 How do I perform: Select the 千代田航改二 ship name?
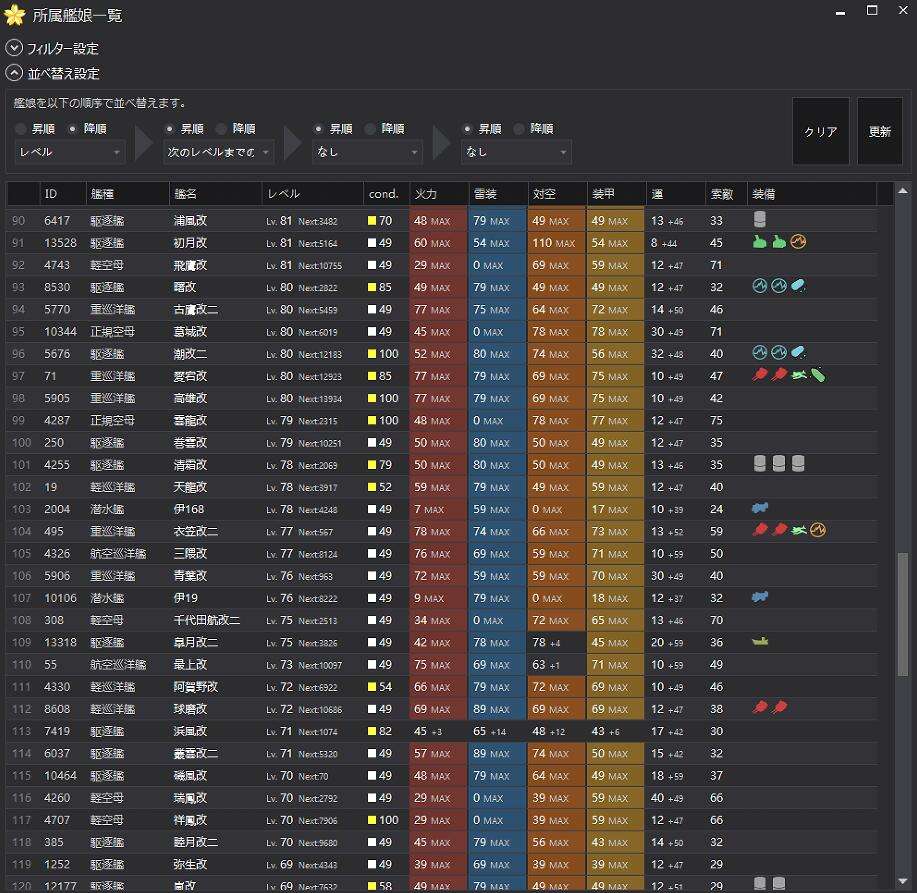click(x=206, y=620)
